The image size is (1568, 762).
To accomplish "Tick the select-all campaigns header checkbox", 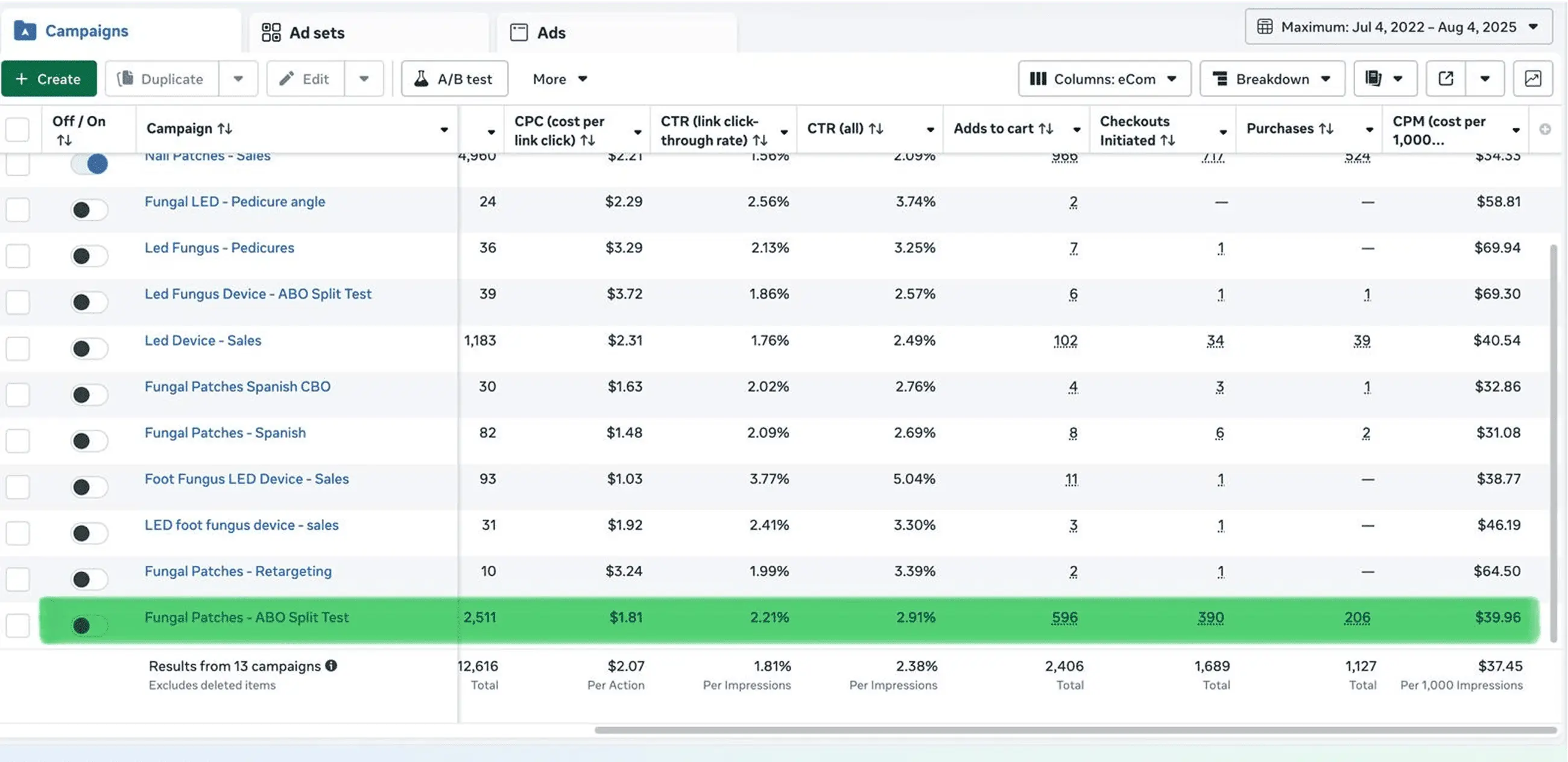I will pos(17,129).
